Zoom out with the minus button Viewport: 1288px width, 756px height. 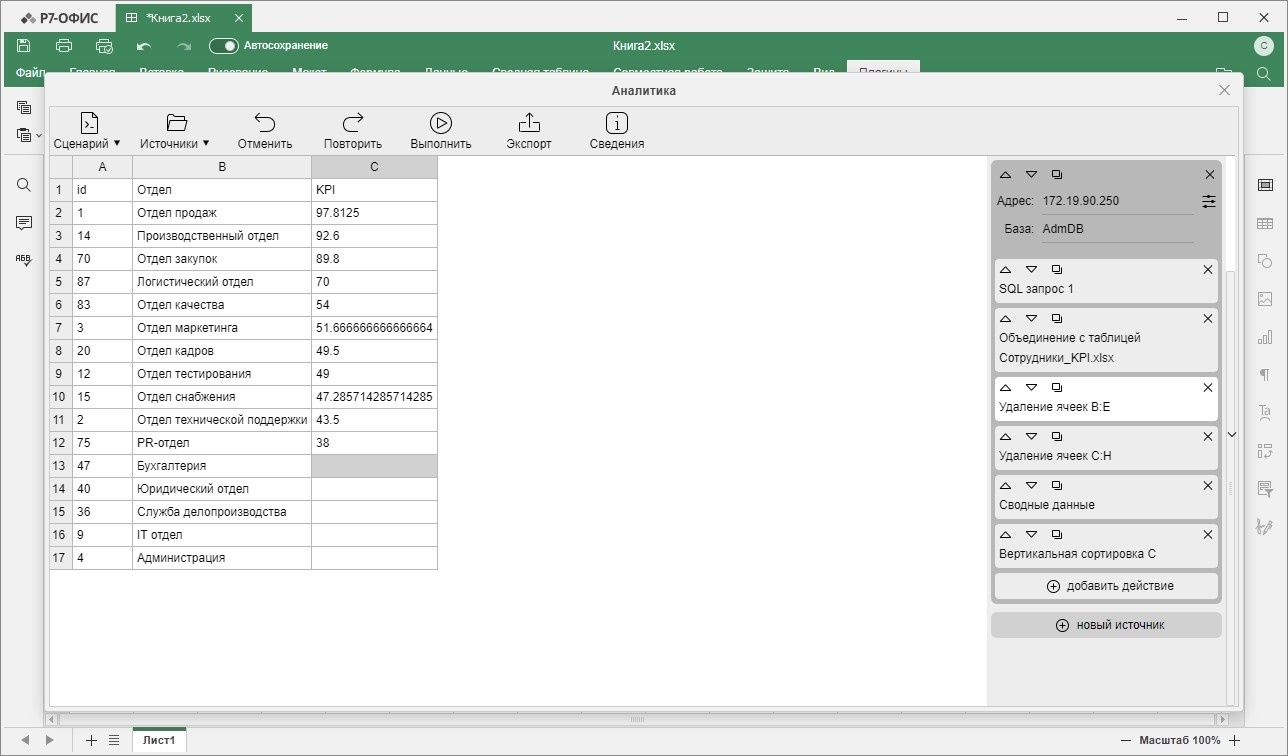pos(1127,741)
